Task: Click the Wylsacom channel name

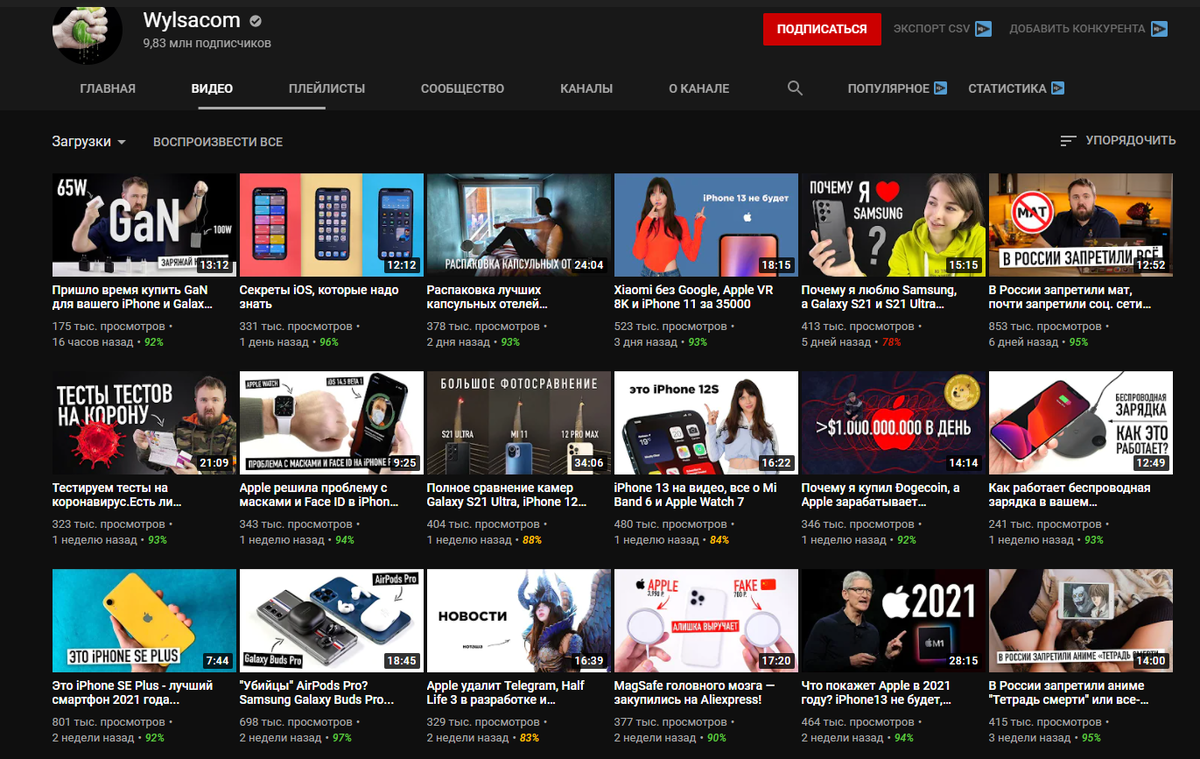Action: [193, 21]
